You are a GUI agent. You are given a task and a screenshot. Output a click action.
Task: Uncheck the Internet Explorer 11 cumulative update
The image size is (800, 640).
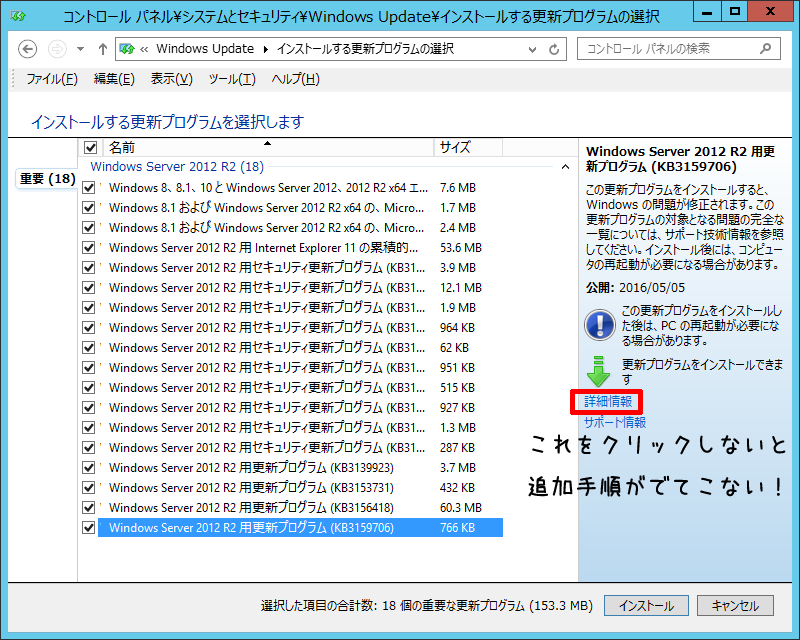point(90,248)
